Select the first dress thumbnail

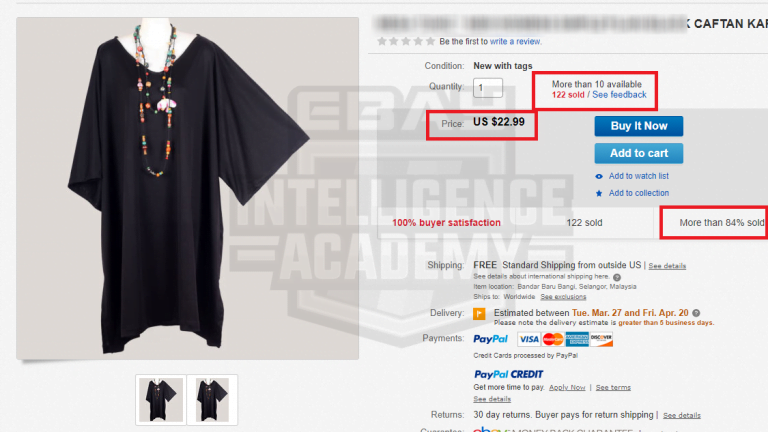pos(161,400)
